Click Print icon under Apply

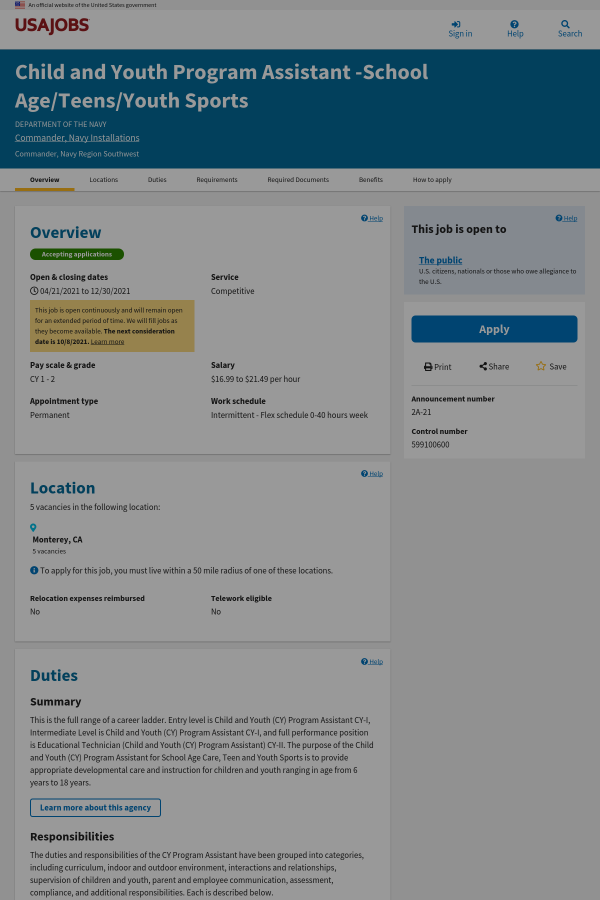click(428, 367)
